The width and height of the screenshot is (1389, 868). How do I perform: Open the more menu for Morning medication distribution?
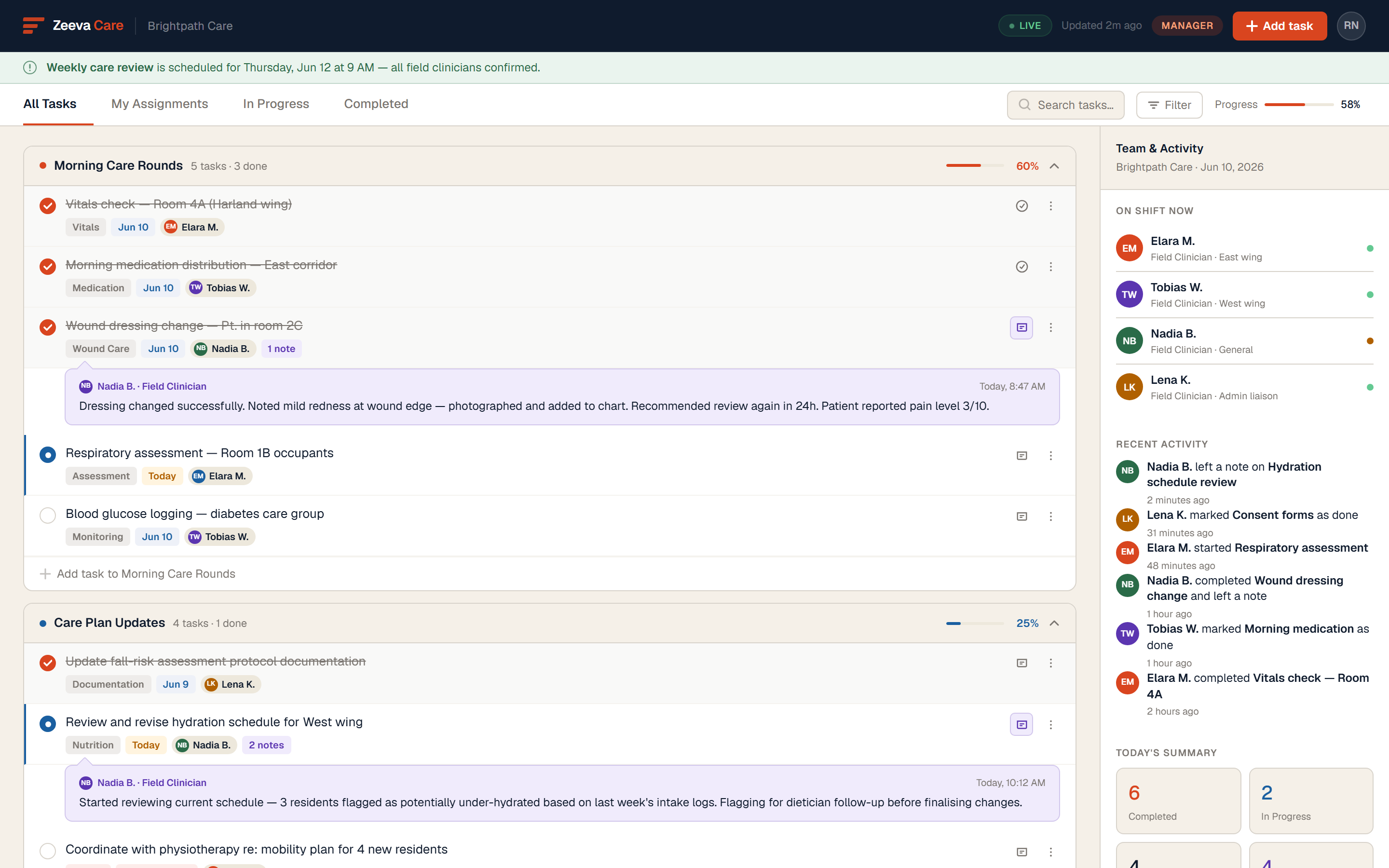1051,267
